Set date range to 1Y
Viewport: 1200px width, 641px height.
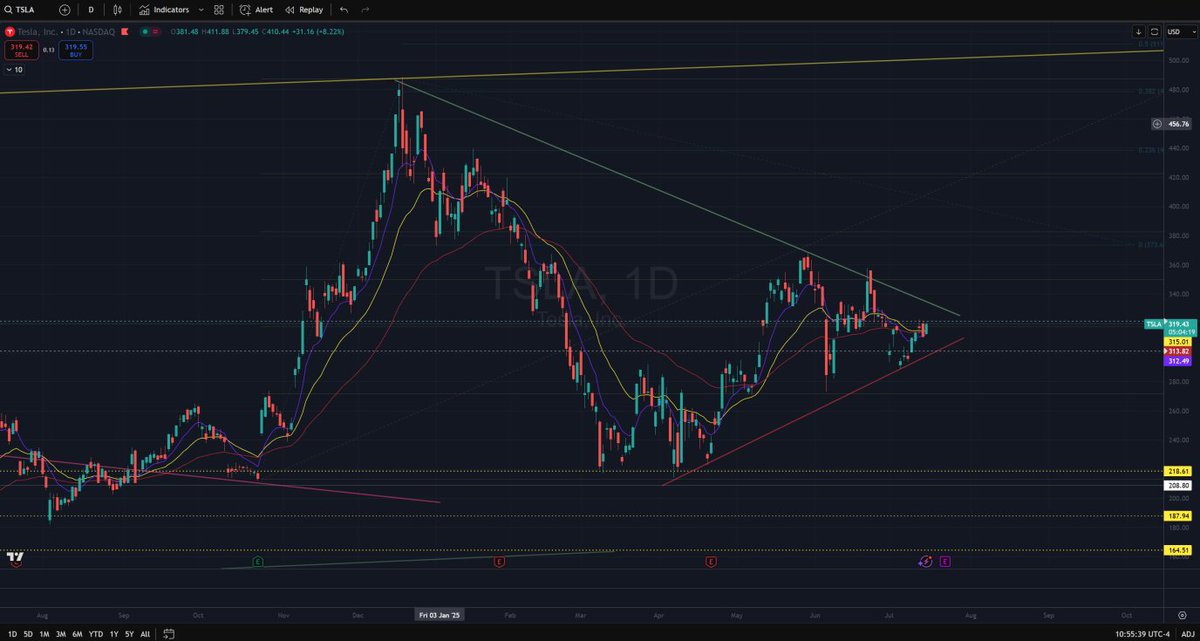click(x=114, y=634)
